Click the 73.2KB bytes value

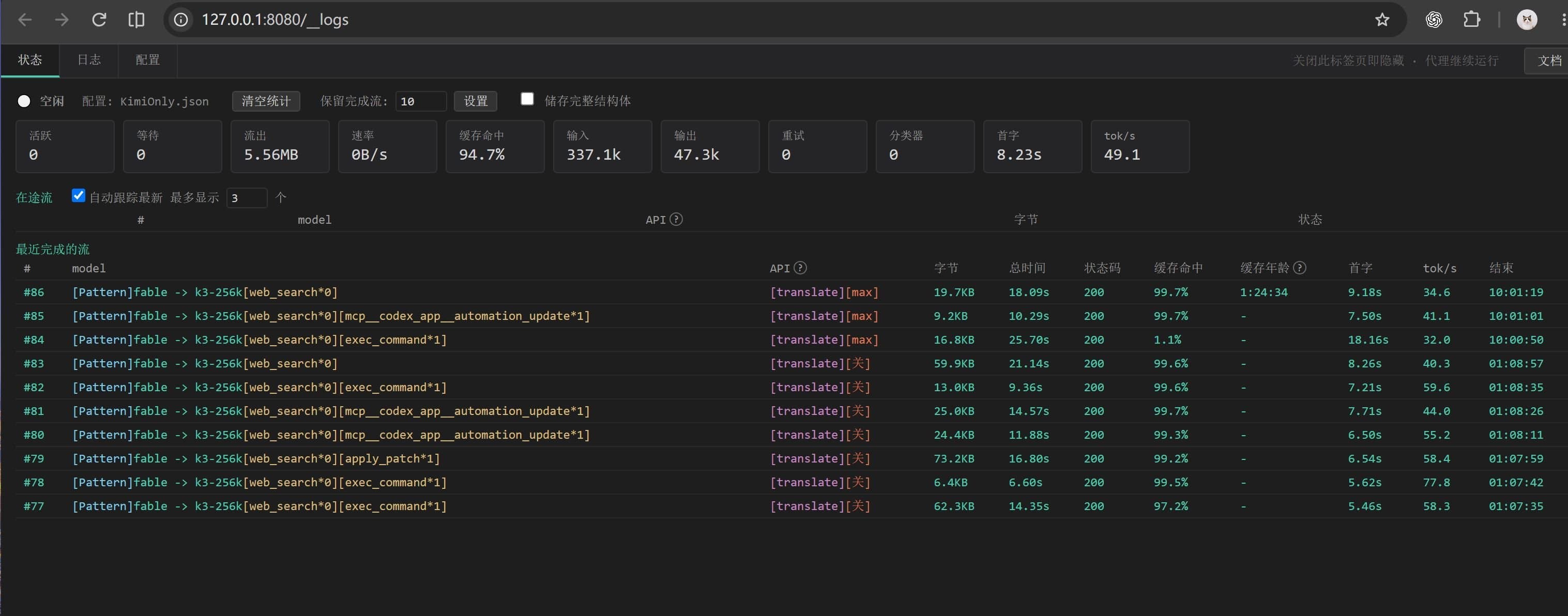coord(954,458)
